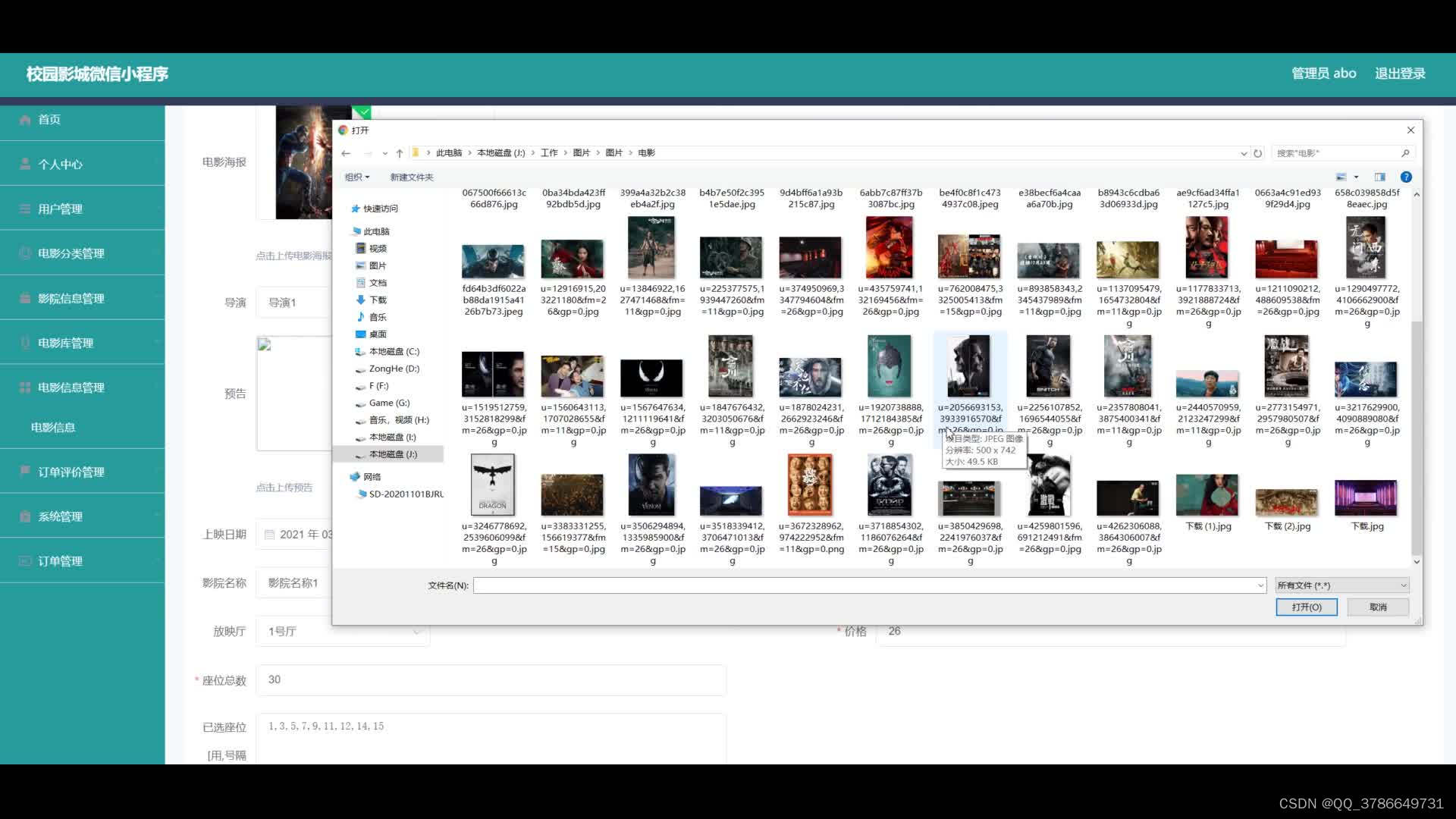The height and width of the screenshot is (819, 1456).
Task: Open the 文档 folder in navigation pane
Action: (372, 283)
